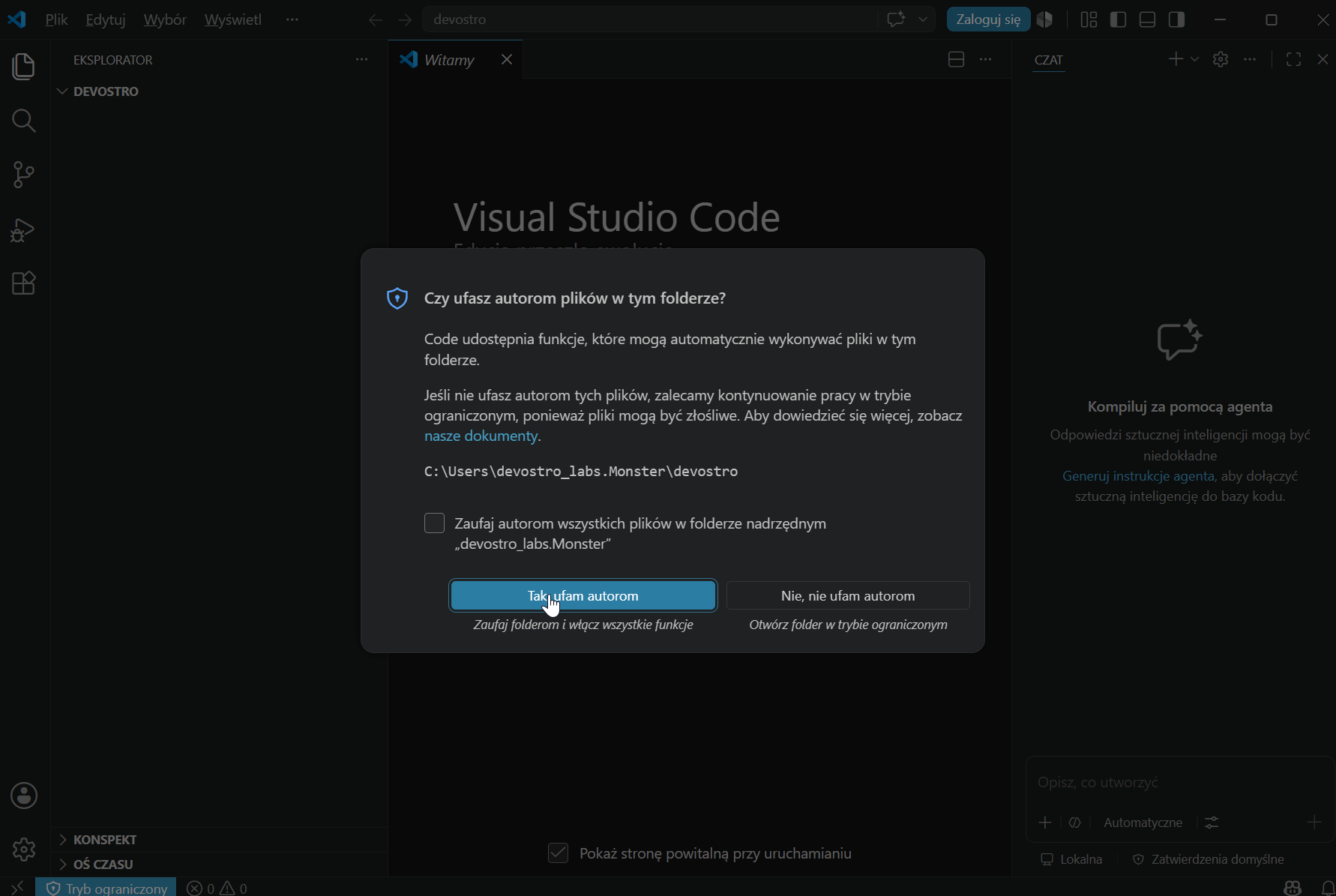Open the Source Control view icon
The height and width of the screenshot is (896, 1336).
[24, 175]
